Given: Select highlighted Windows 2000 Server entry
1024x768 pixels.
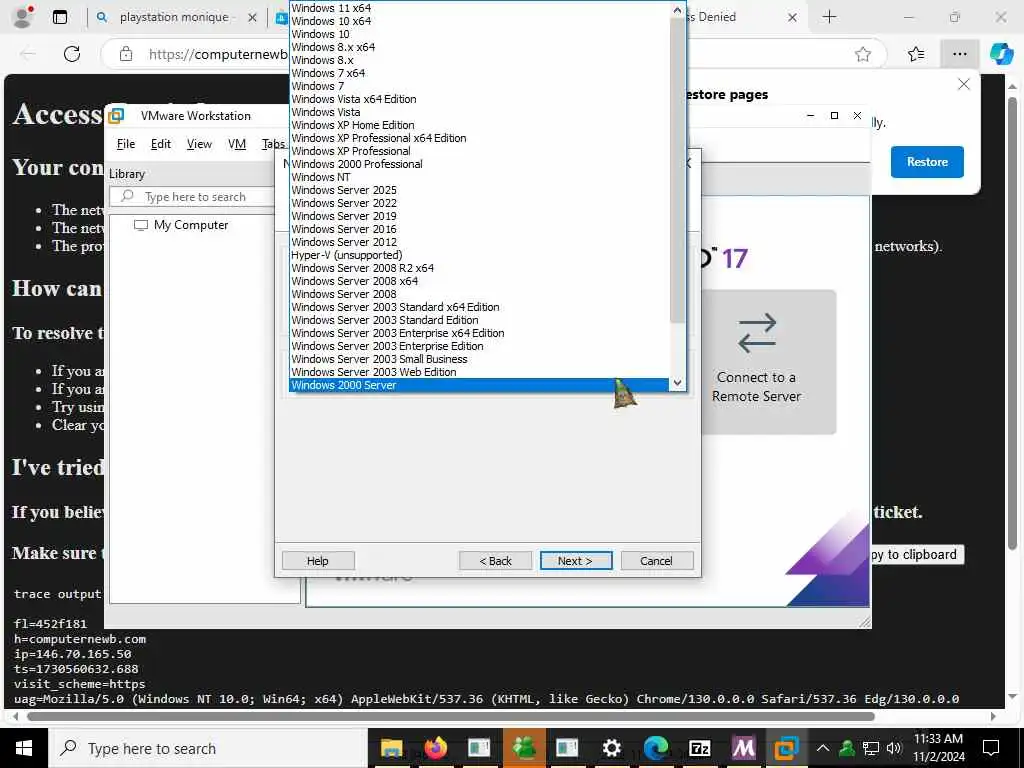Looking at the screenshot, I should [x=479, y=385].
